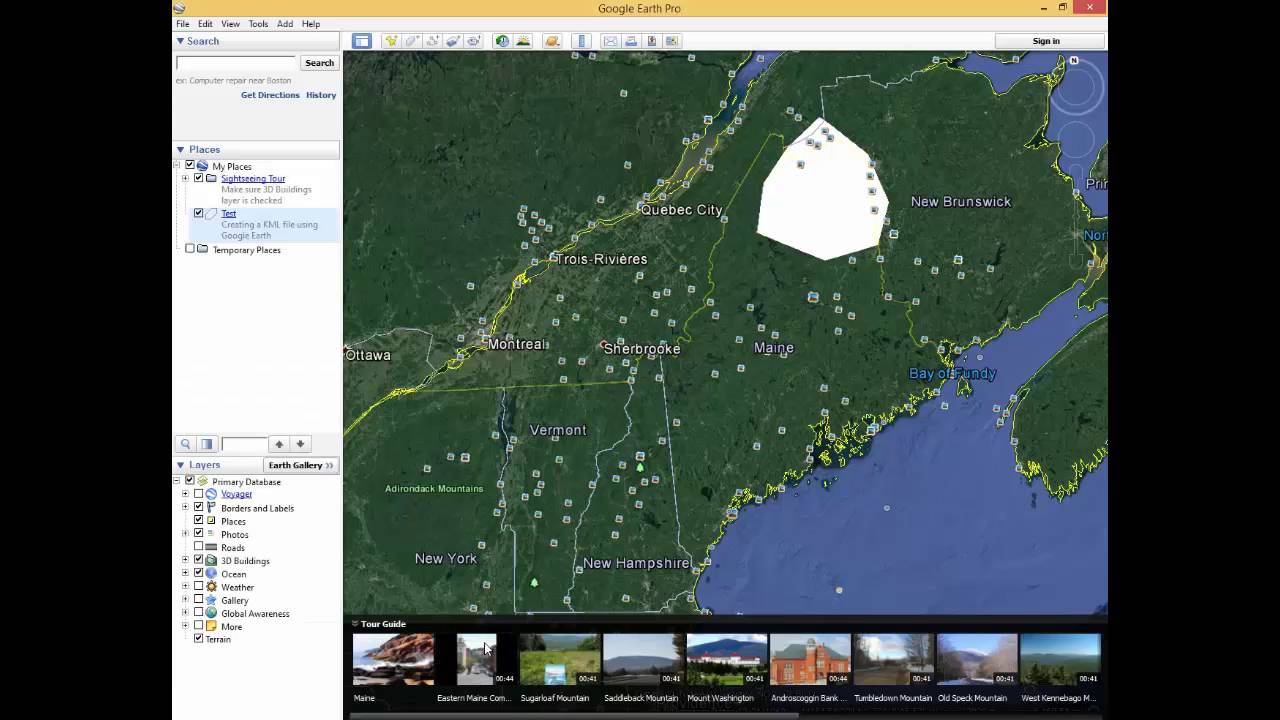This screenshot has height=720, width=1280.
Task: Toggle the Weather layer checkbox
Action: (x=198, y=587)
